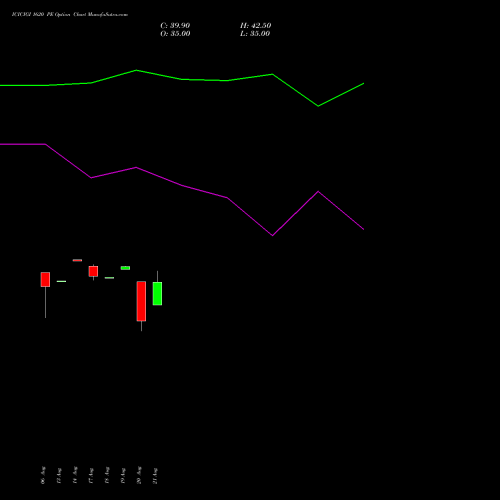The height and width of the screenshot is (500, 500).
Task: Click the 21 Aug date axis label
Action: 155,476
